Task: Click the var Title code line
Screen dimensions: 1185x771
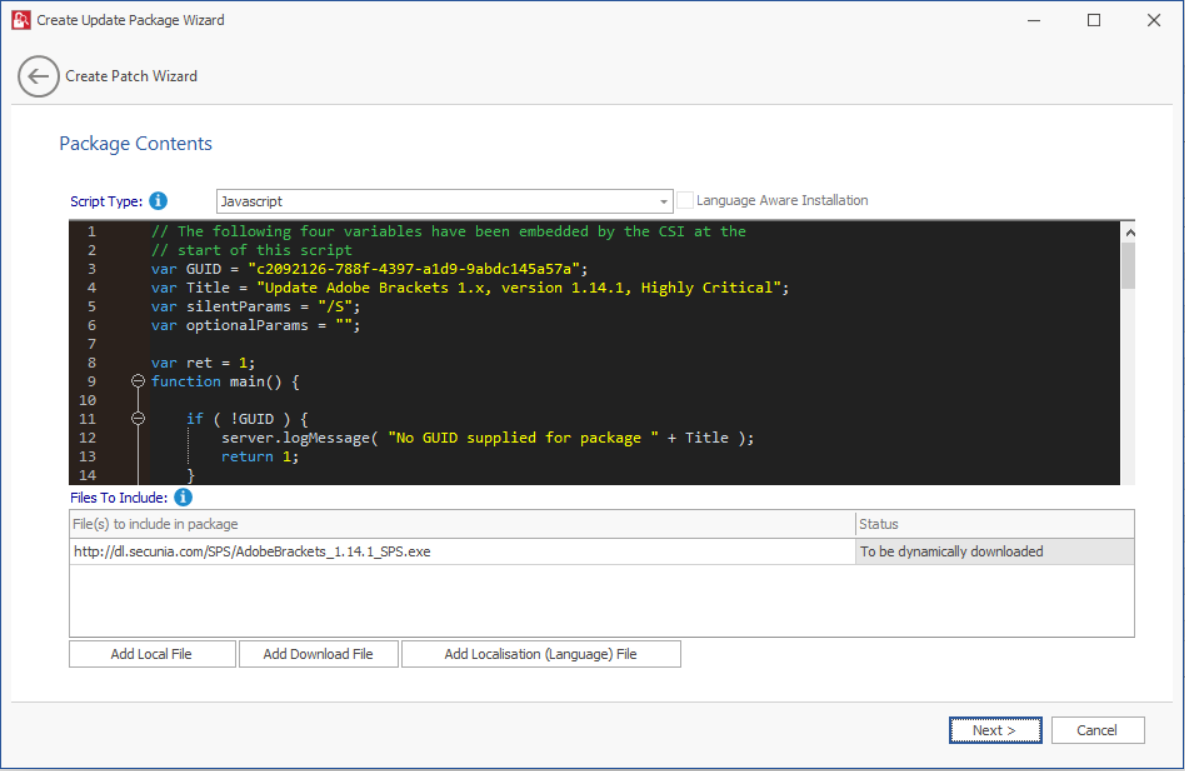Action: 469,288
